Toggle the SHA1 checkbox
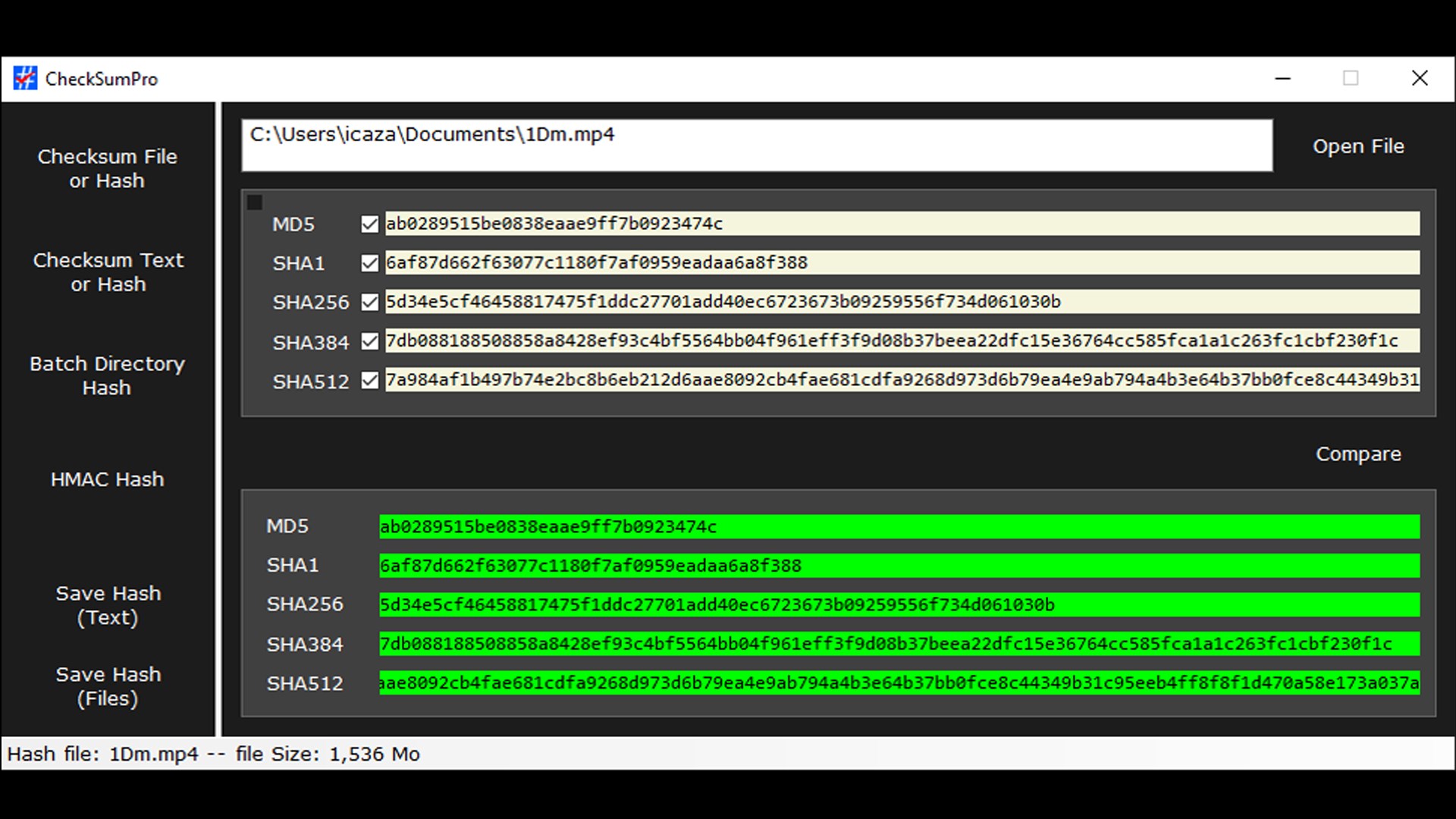 [369, 263]
